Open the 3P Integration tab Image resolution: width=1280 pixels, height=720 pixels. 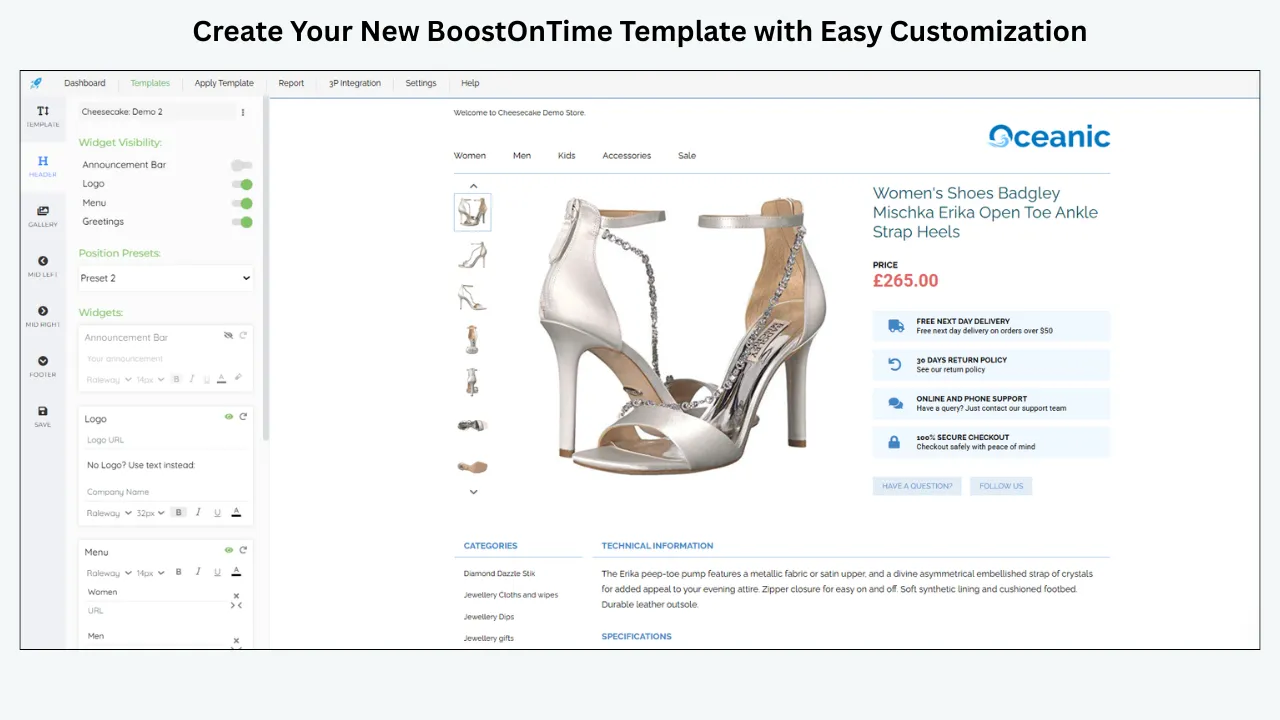355,83
